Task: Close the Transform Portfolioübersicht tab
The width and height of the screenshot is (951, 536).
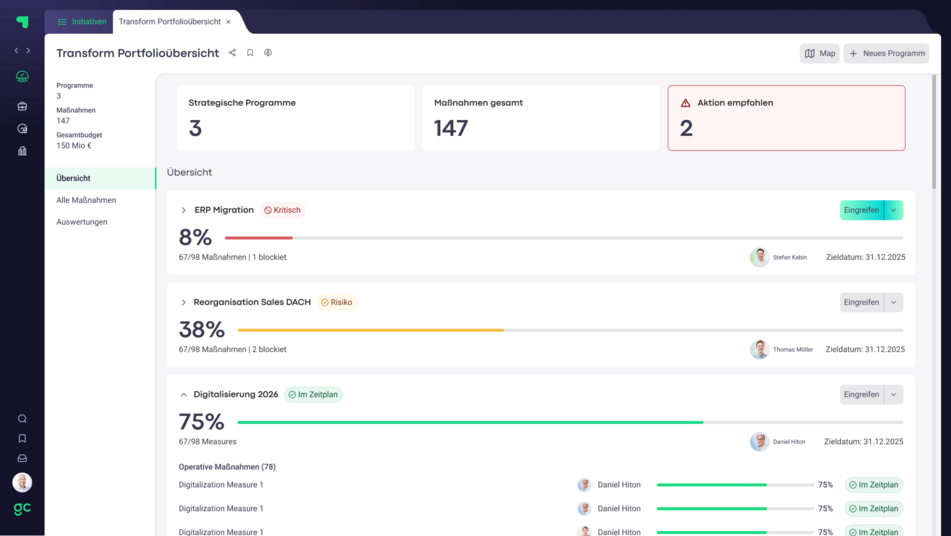Action: [228, 21]
